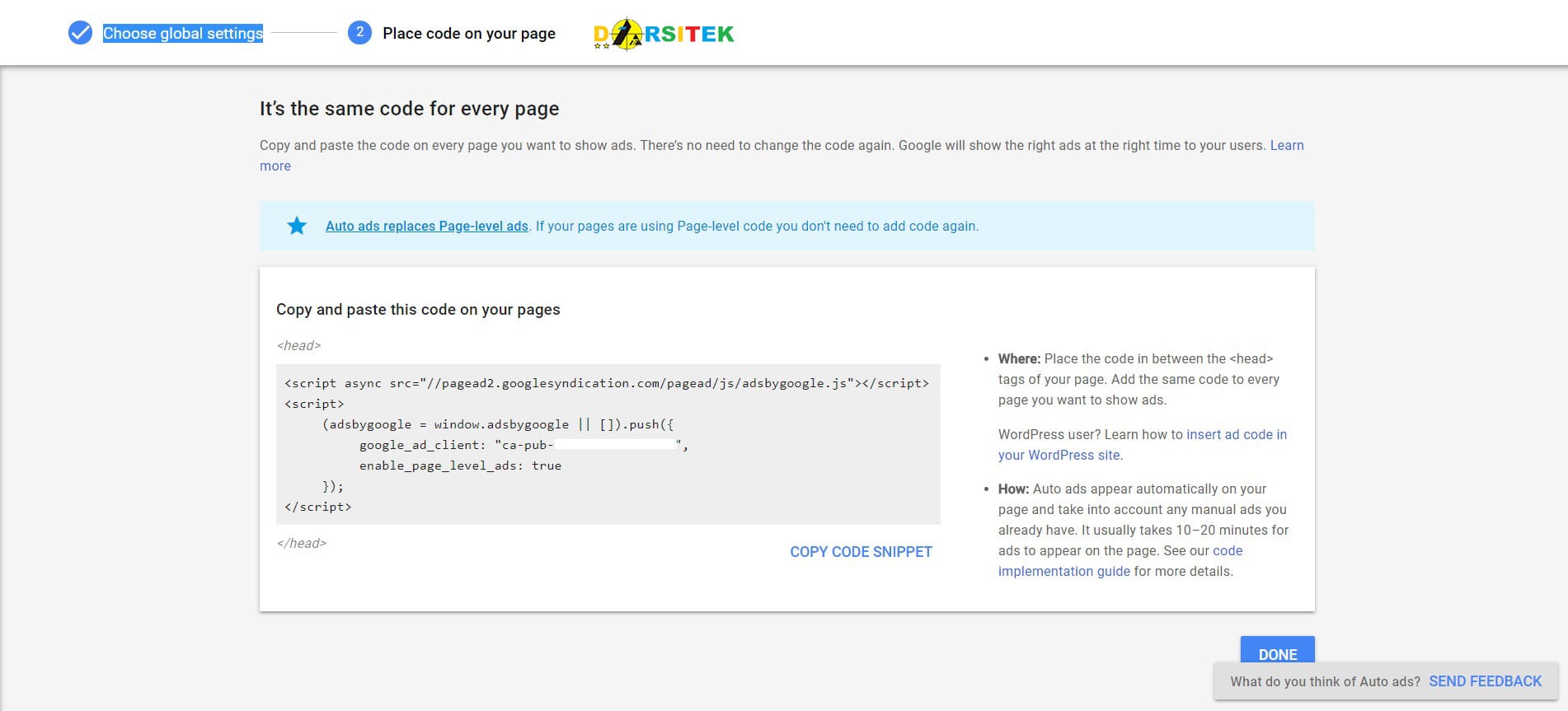Select the Place code on your page step

point(469,33)
